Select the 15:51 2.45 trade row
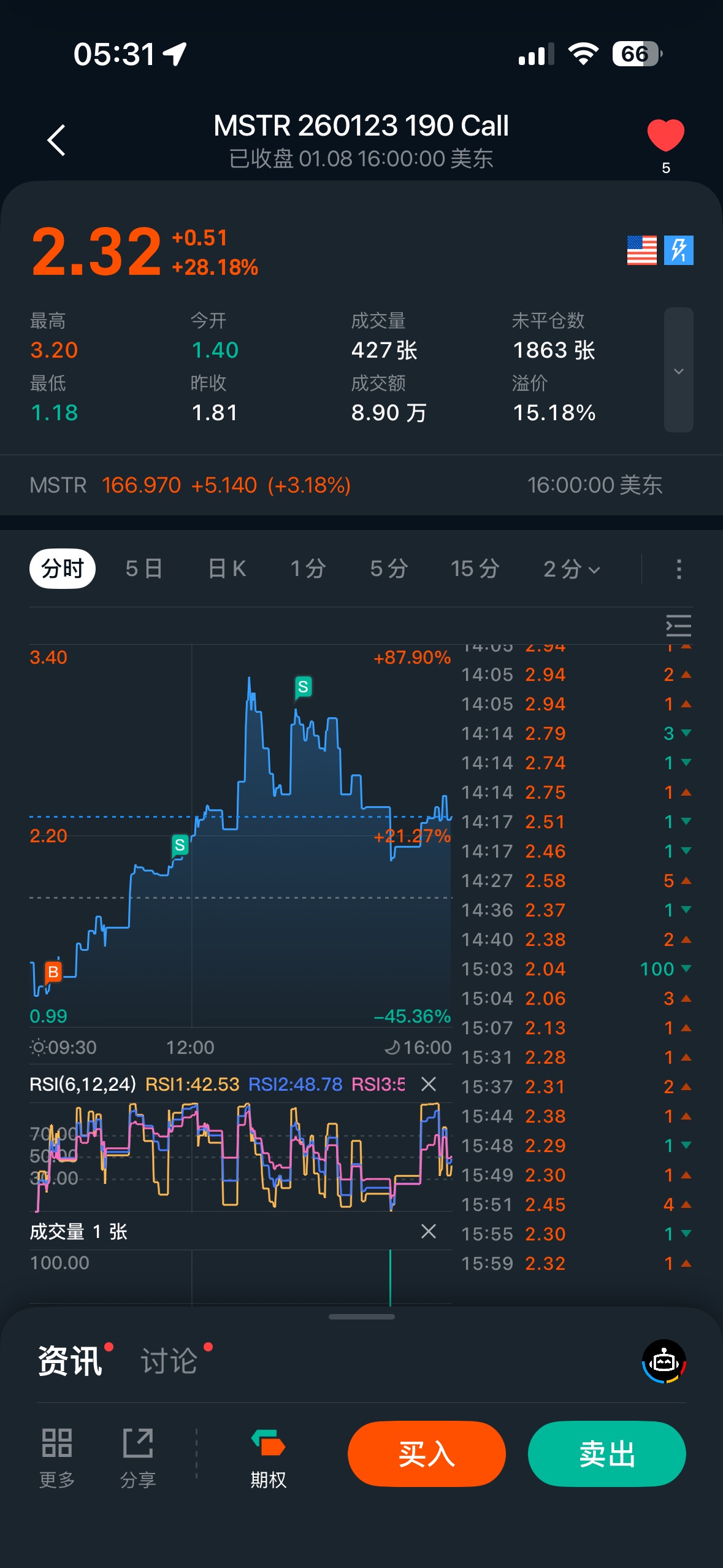 (576, 1205)
